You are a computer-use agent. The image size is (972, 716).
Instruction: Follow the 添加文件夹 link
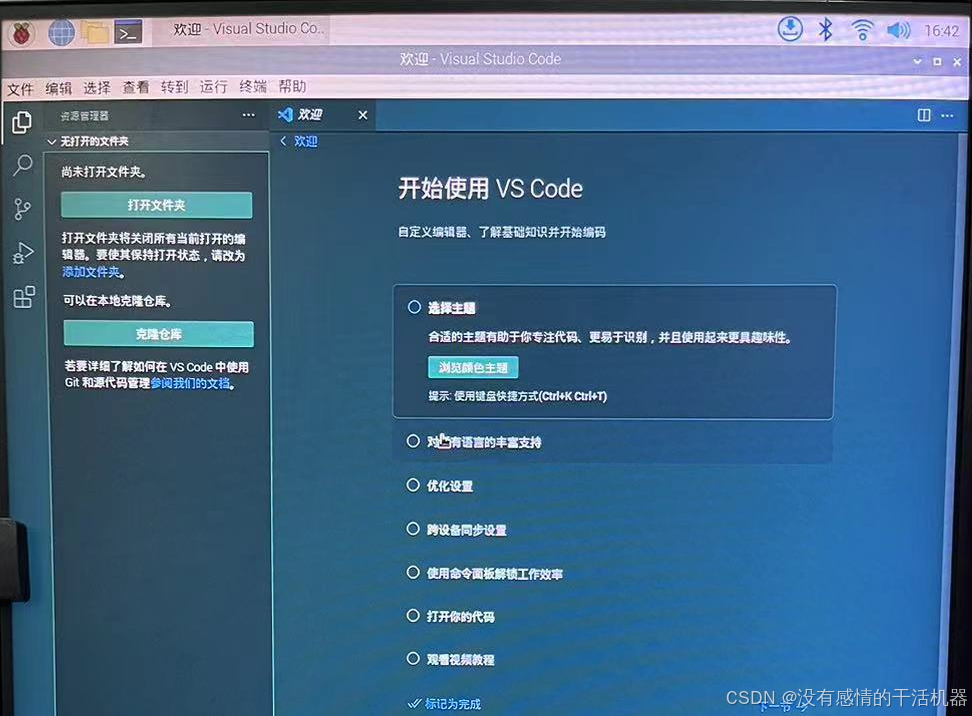click(92, 272)
